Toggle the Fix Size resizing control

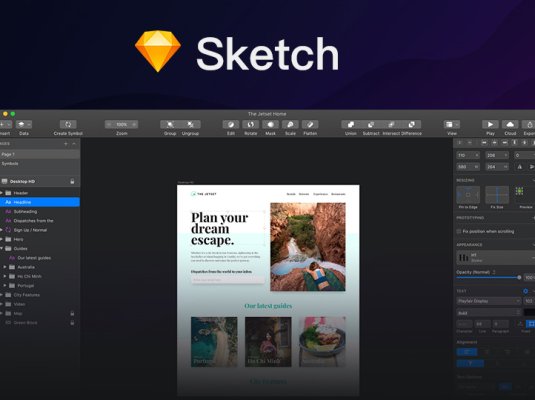(x=497, y=195)
